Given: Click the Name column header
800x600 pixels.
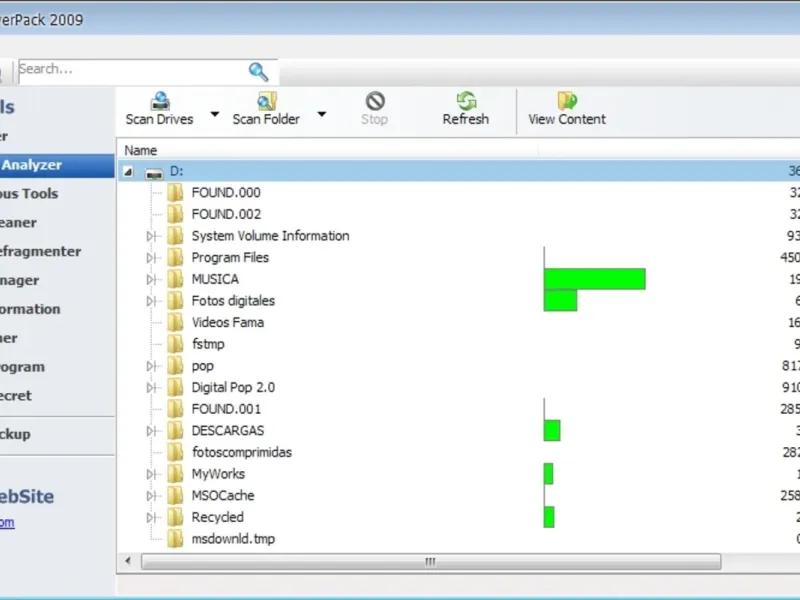Looking at the screenshot, I should click(x=328, y=151).
